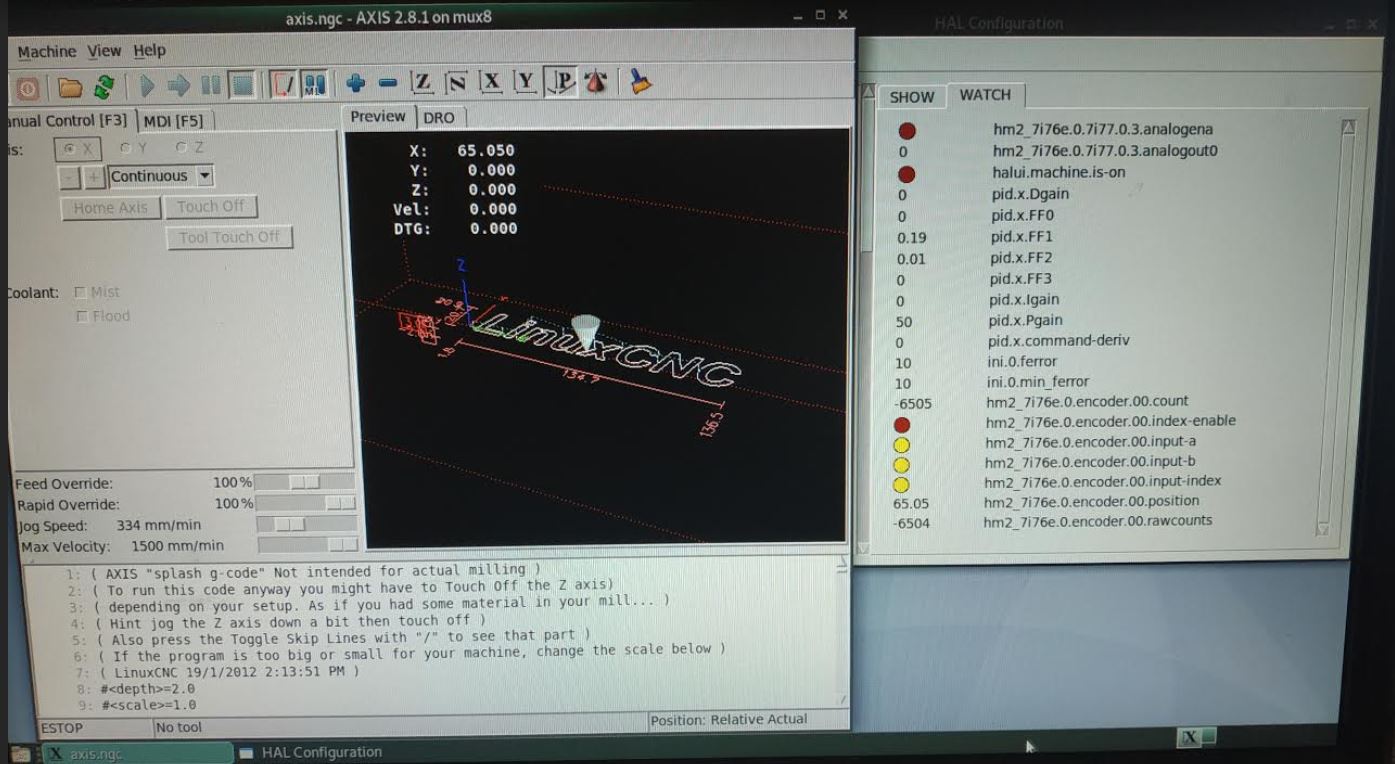This screenshot has width=1395, height=764.
Task: Adjust the Max Velocity slider
Action: 306,545
